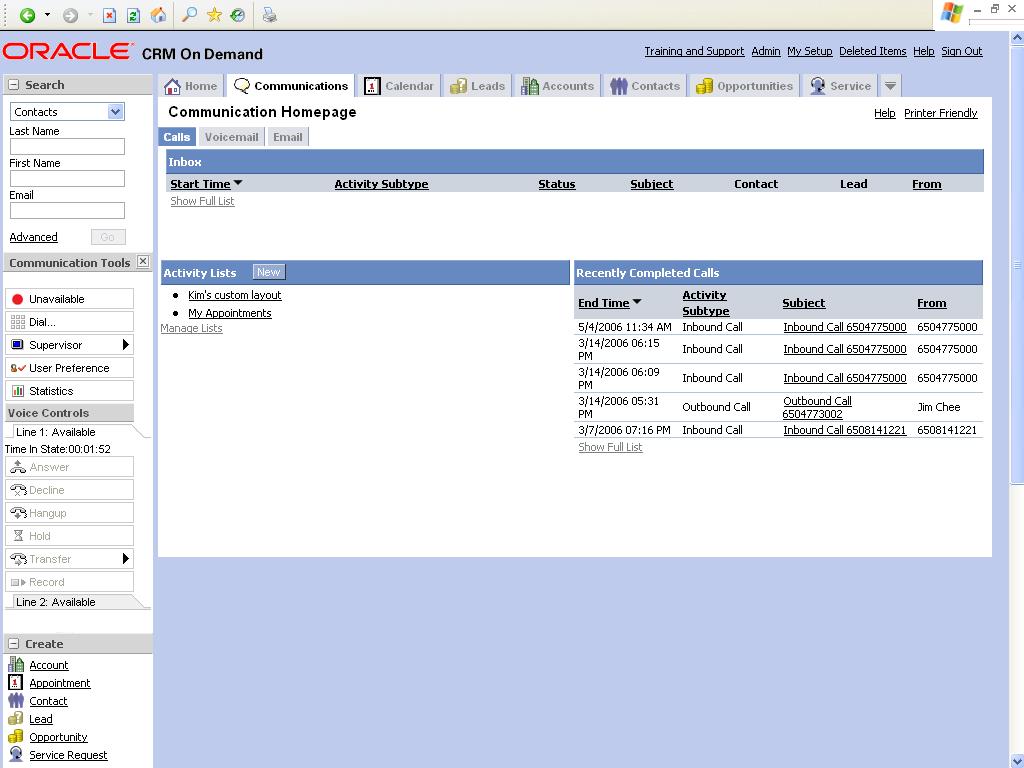This screenshot has height=768, width=1024.
Task: Expand the Supervisor submenu arrow
Action: pyautogui.click(x=126, y=345)
